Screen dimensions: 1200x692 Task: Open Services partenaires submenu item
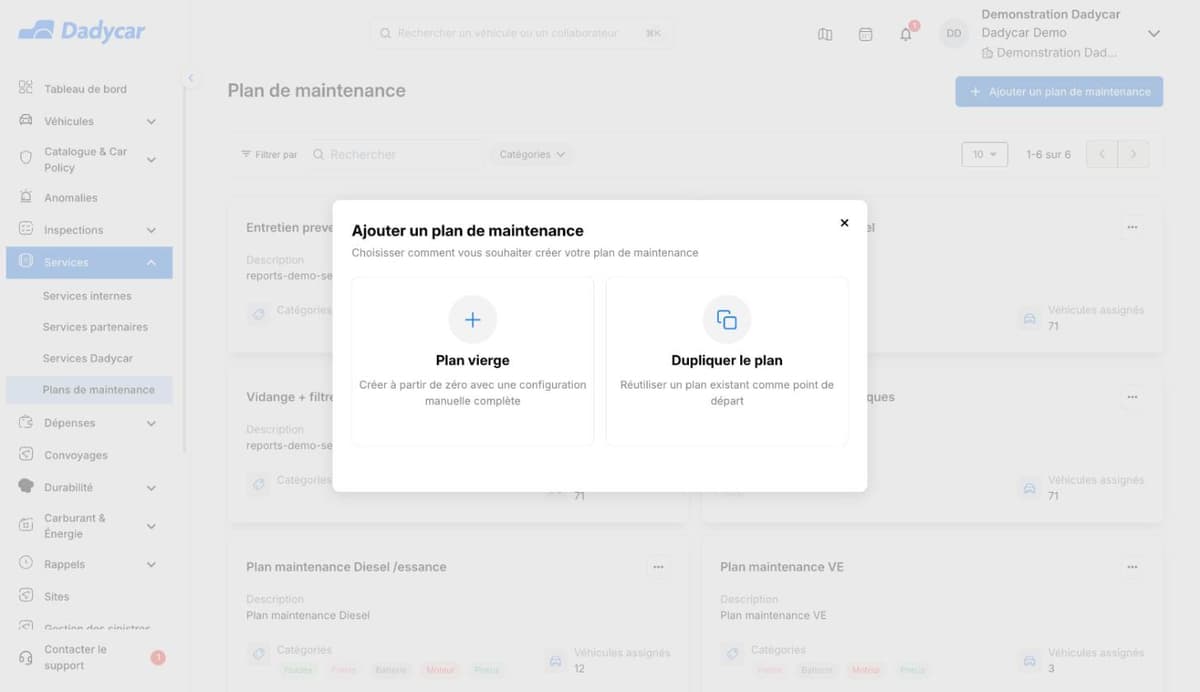95,327
